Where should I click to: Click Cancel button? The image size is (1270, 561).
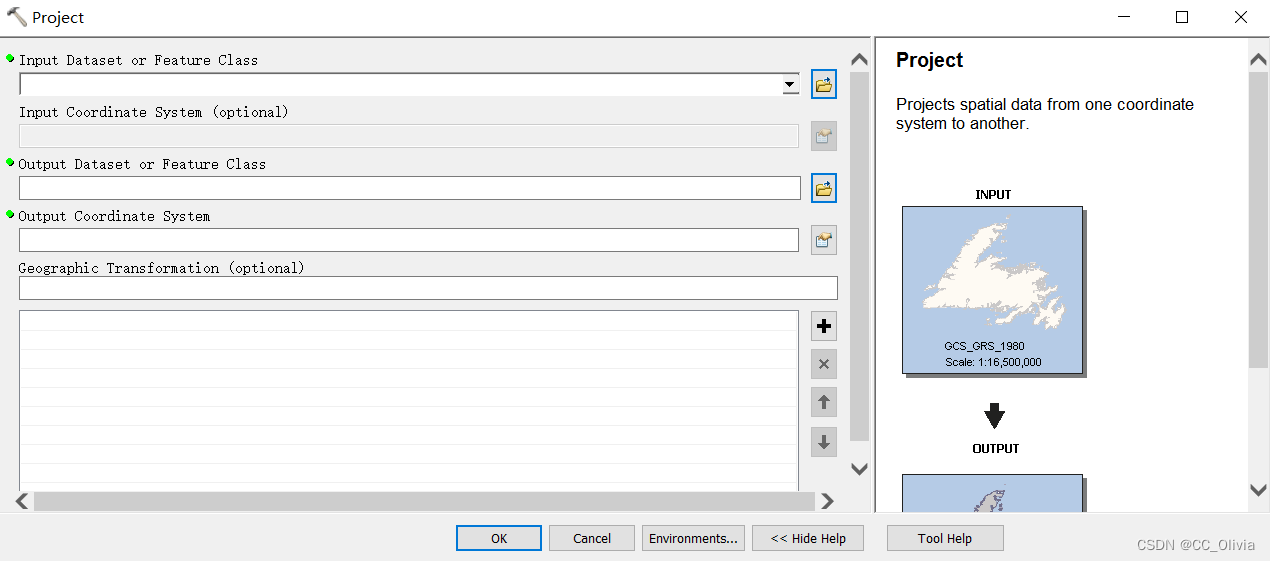(x=592, y=538)
